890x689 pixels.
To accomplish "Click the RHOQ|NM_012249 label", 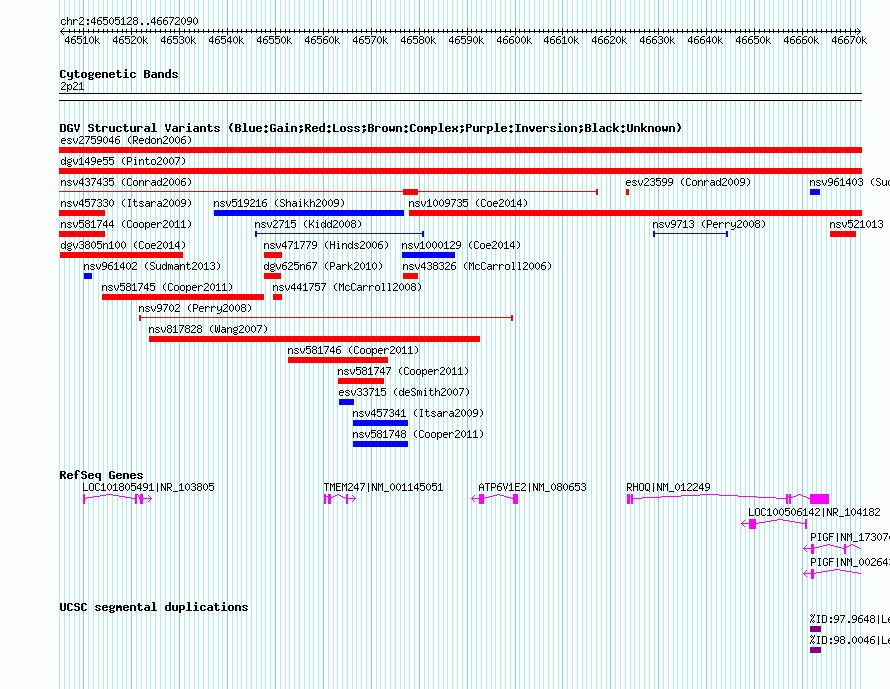I will (668, 487).
